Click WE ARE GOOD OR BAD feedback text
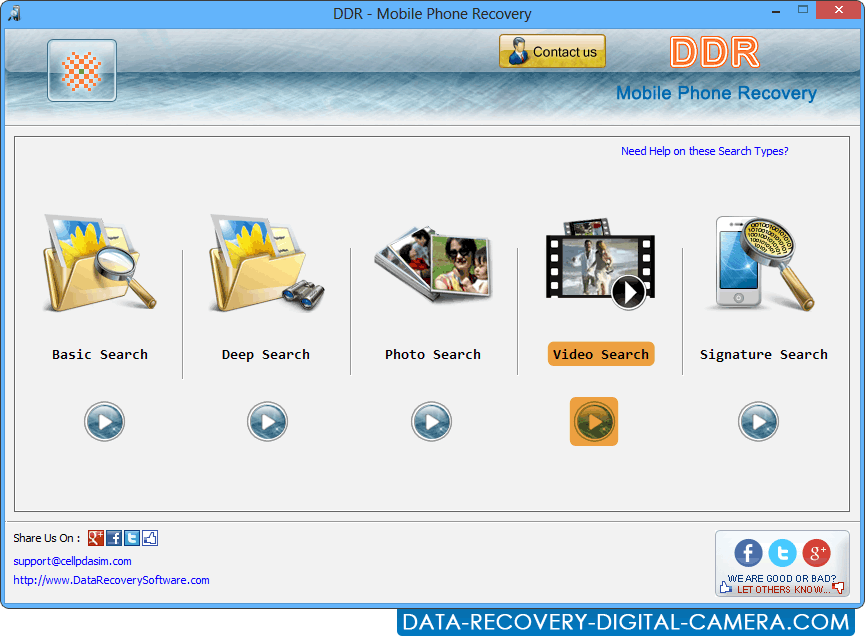Viewport: 865px width, 636px height. point(782,579)
